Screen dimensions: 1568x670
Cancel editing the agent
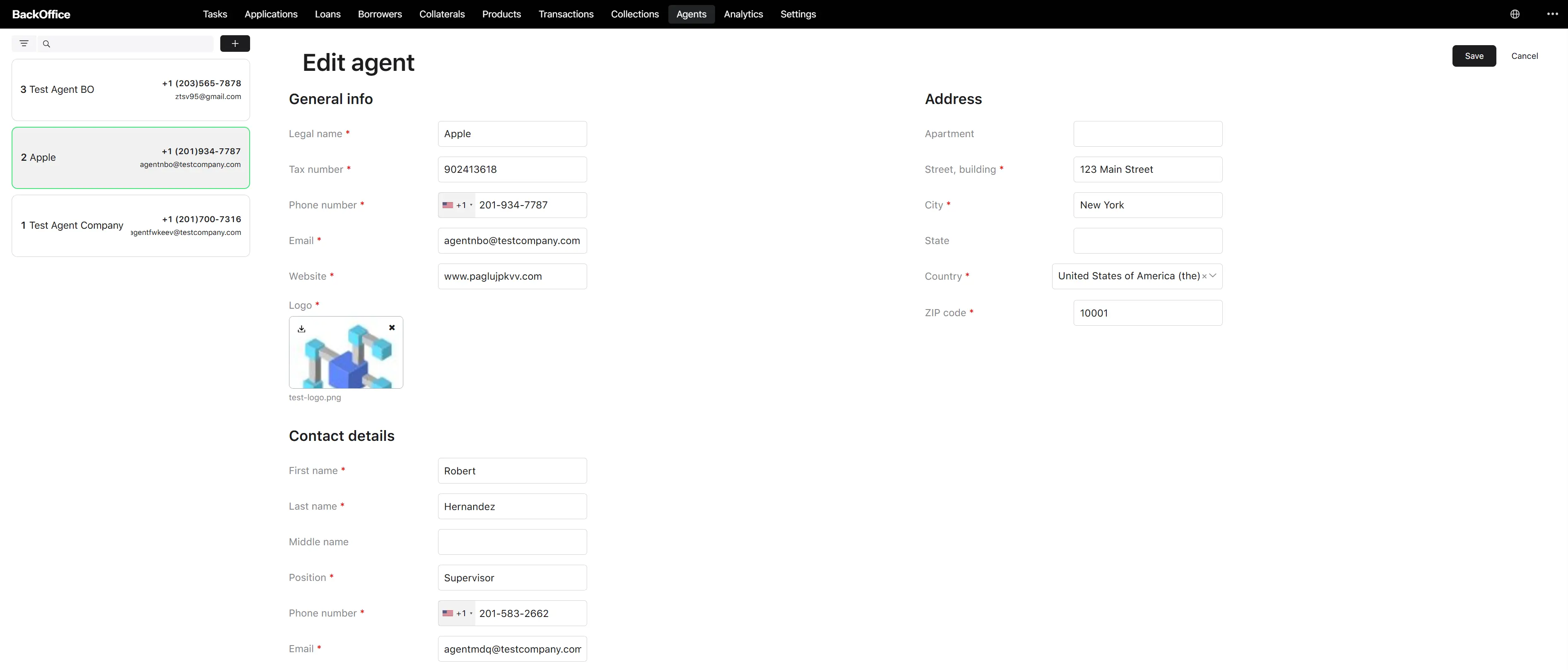pos(1524,56)
